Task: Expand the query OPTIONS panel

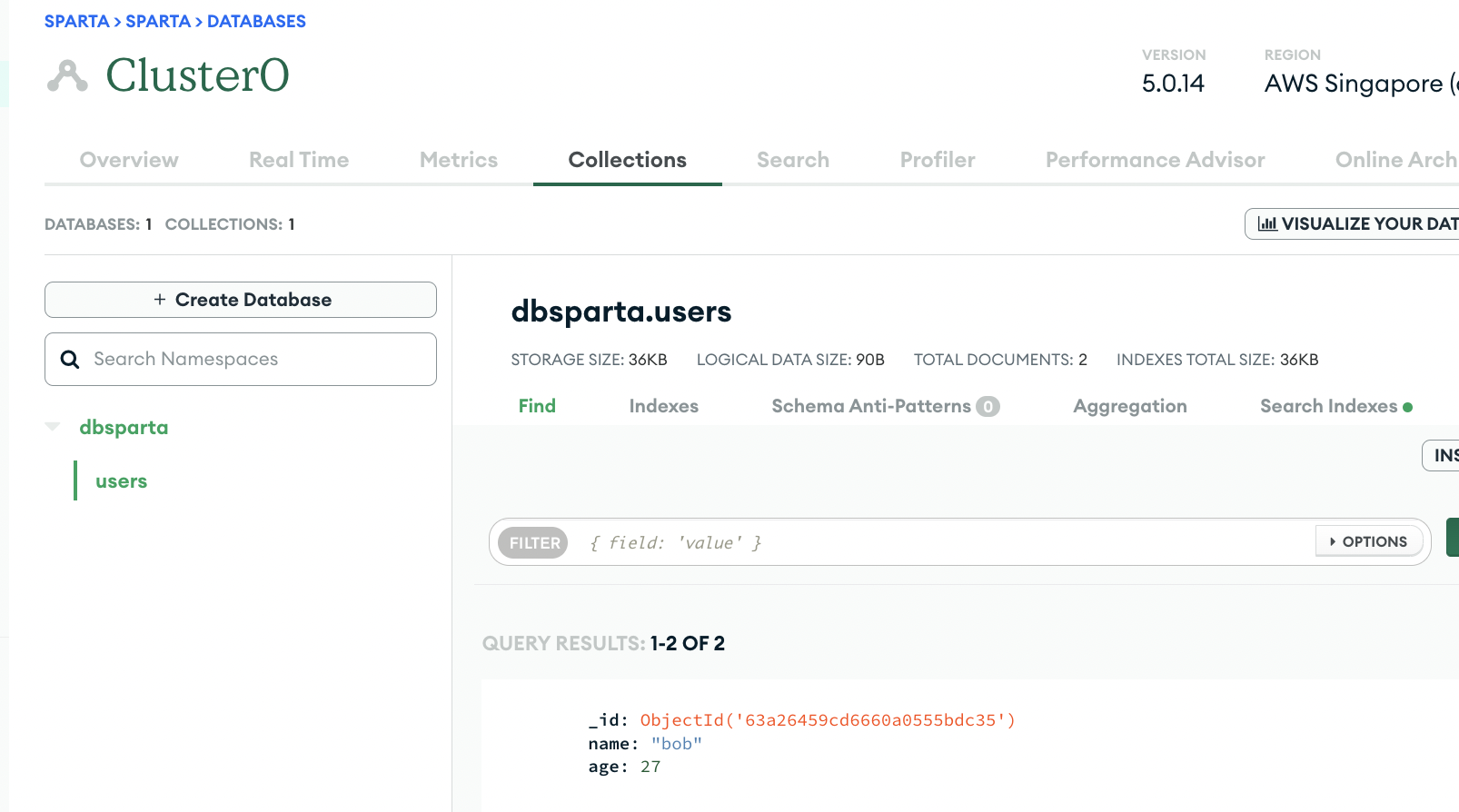Action: coord(1369,542)
